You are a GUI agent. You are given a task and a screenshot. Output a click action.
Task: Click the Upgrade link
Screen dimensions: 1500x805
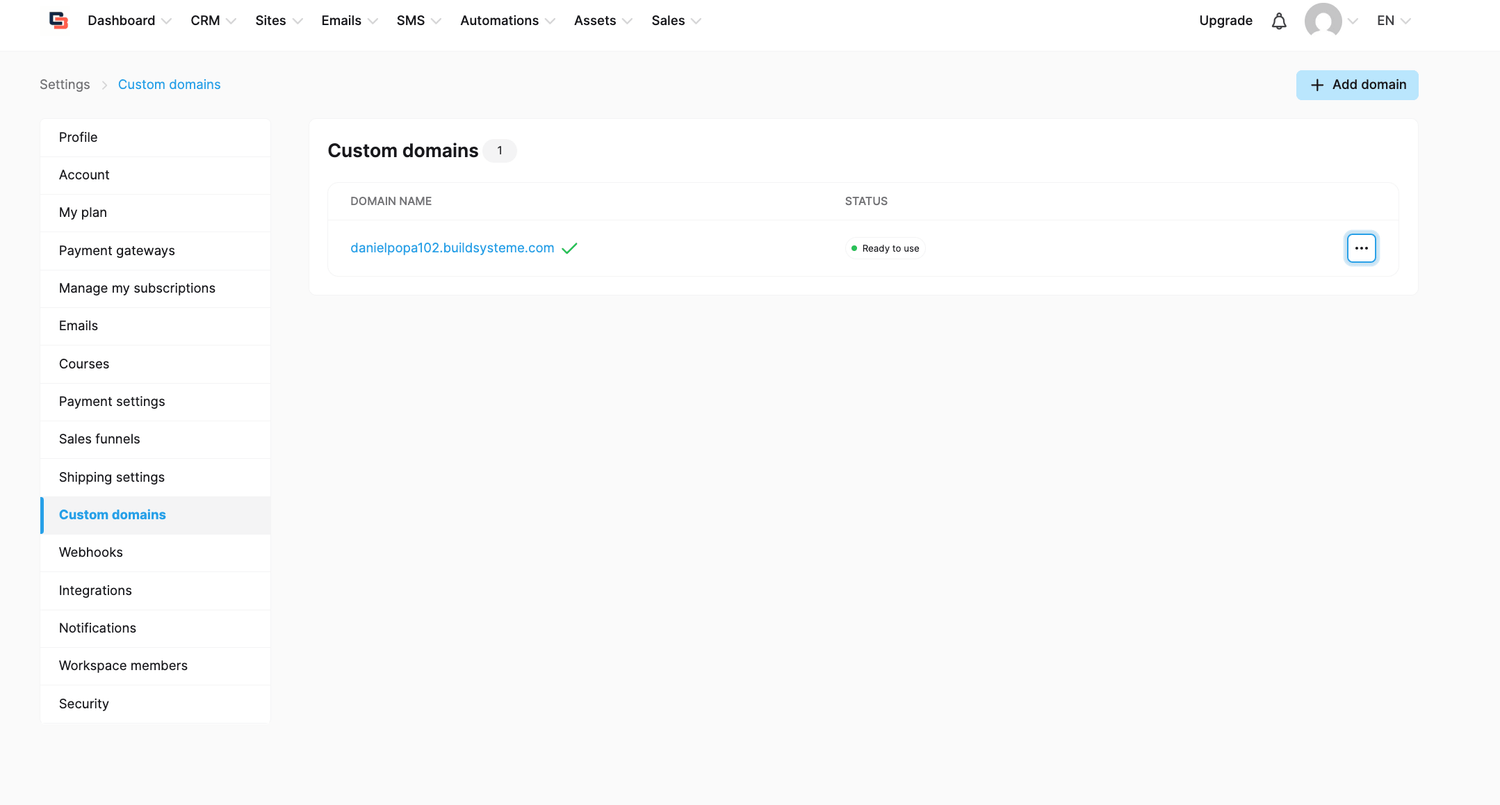click(x=1225, y=21)
